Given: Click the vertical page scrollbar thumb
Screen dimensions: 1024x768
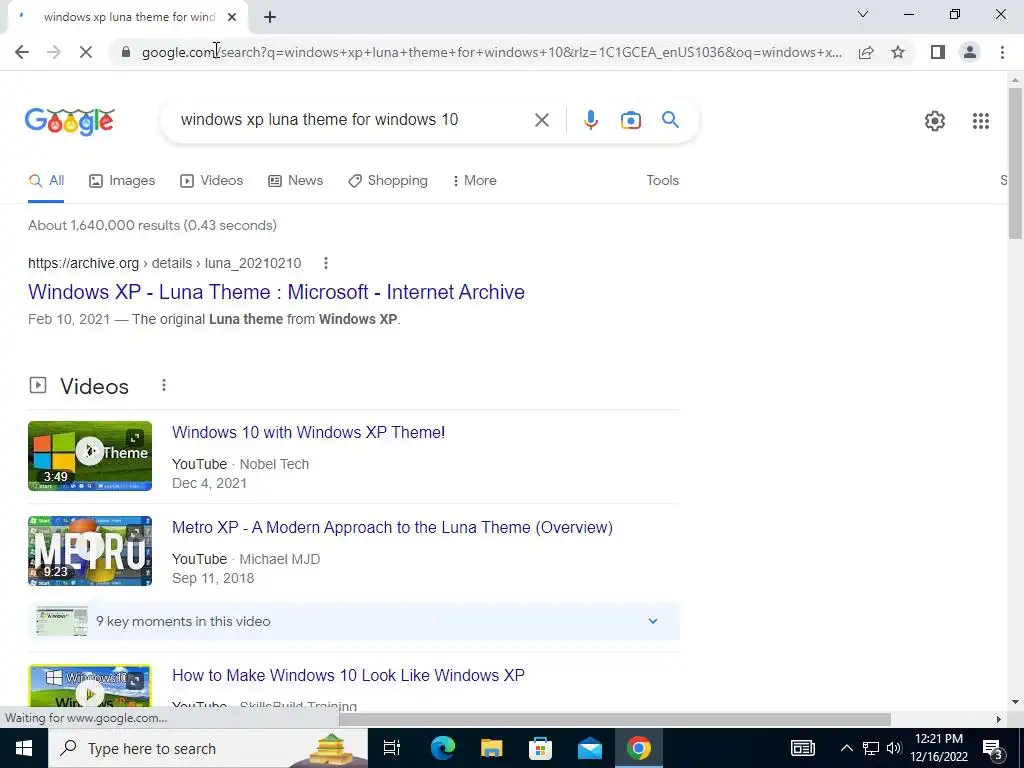Looking at the screenshot, I should (x=1015, y=163).
